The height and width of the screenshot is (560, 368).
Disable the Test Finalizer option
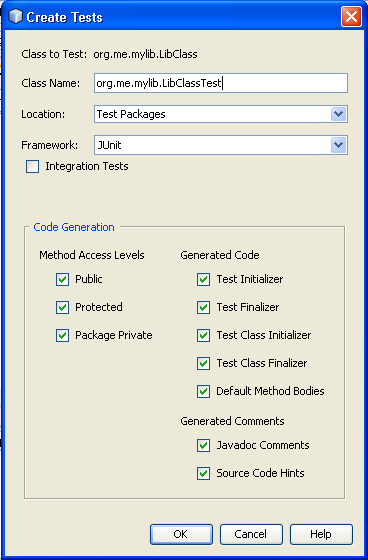coord(204,307)
